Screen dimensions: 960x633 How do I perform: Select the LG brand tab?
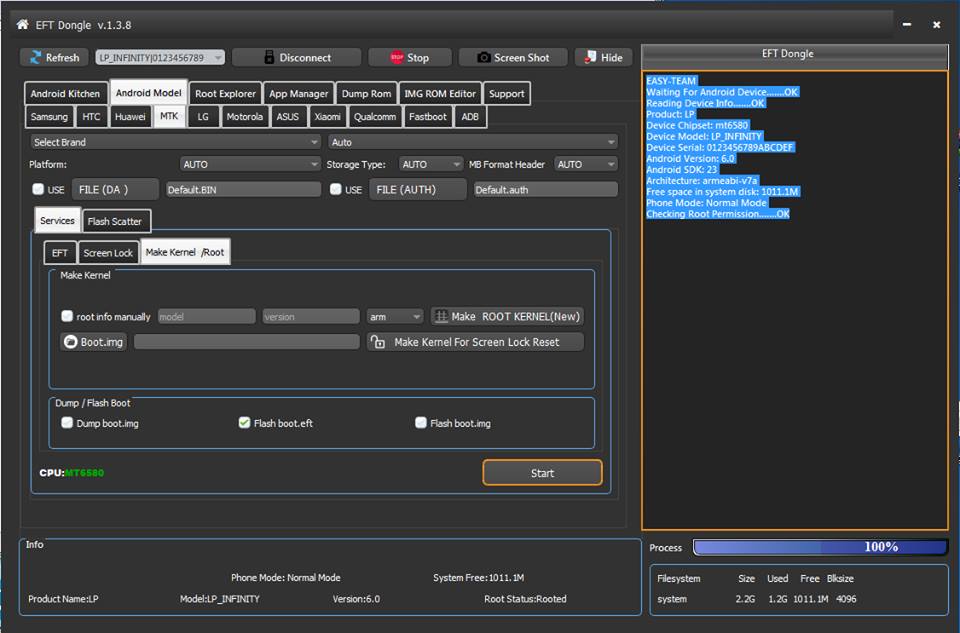pyautogui.click(x=203, y=116)
